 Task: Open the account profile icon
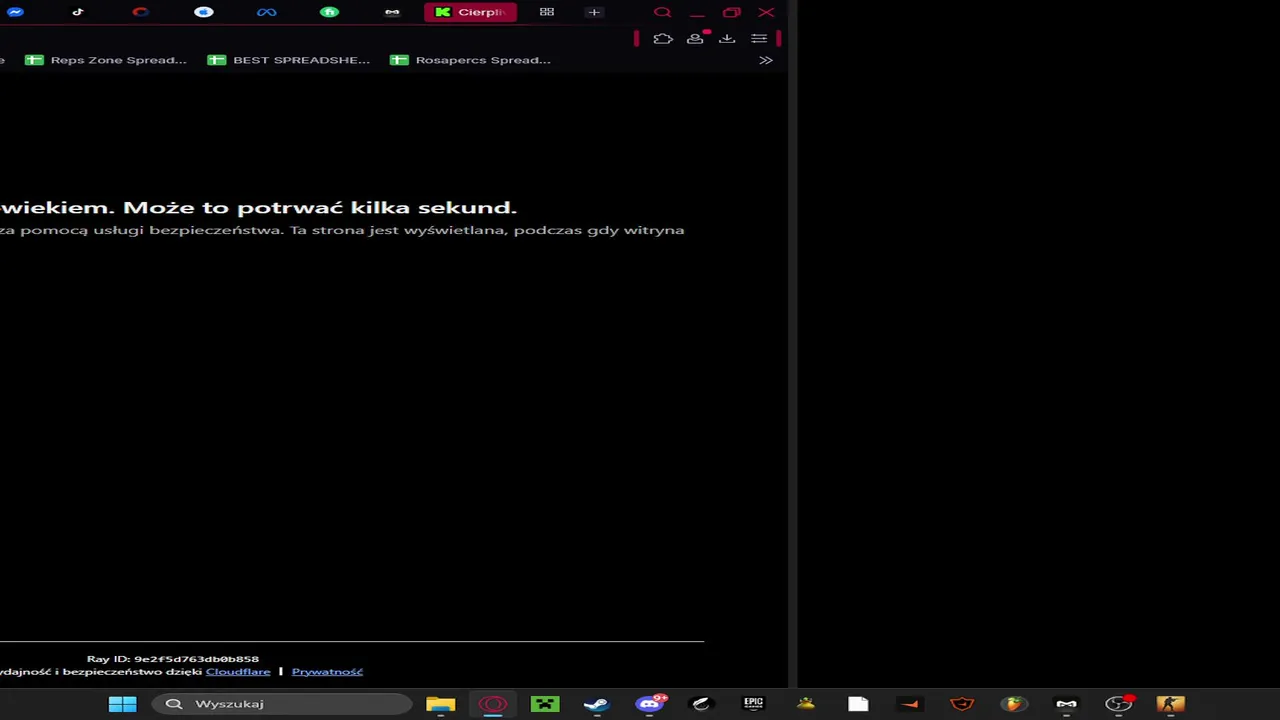(x=695, y=39)
